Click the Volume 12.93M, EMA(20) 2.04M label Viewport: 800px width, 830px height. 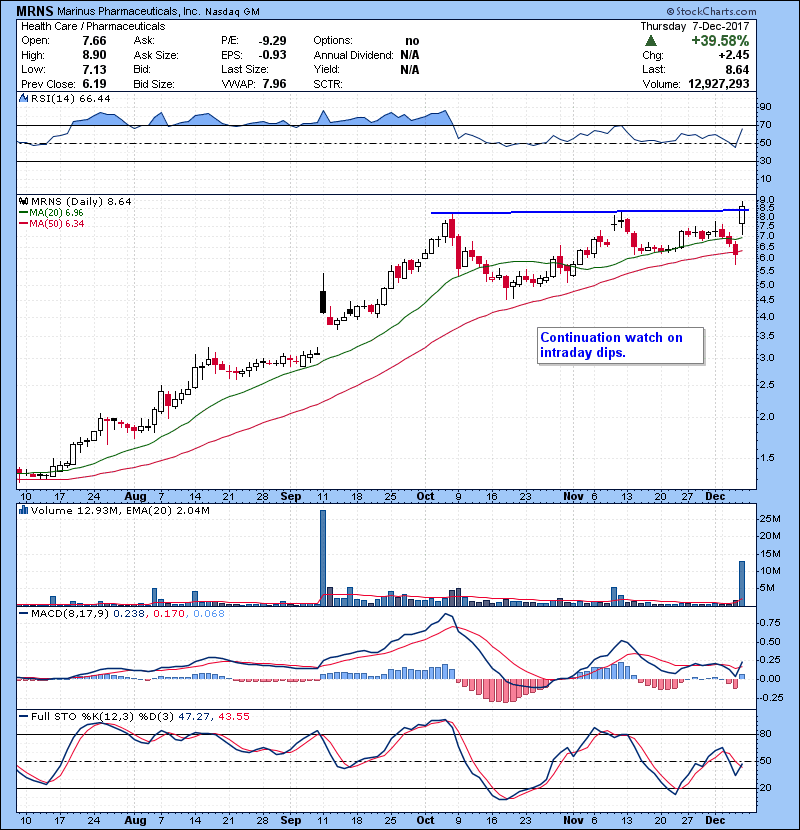click(x=120, y=510)
